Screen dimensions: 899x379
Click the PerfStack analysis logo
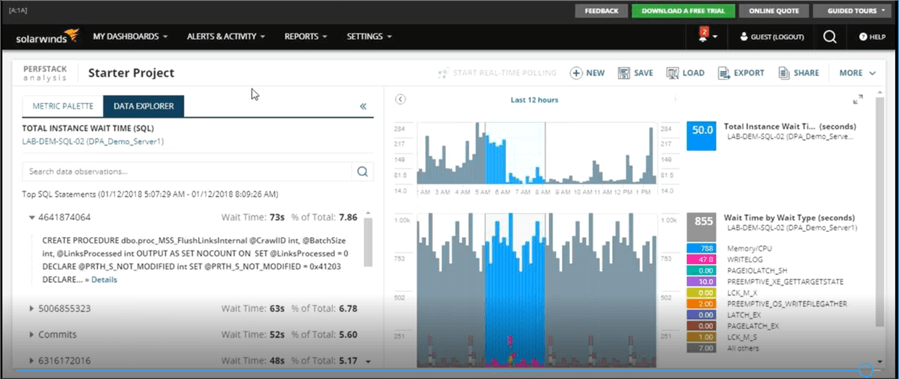[45, 73]
